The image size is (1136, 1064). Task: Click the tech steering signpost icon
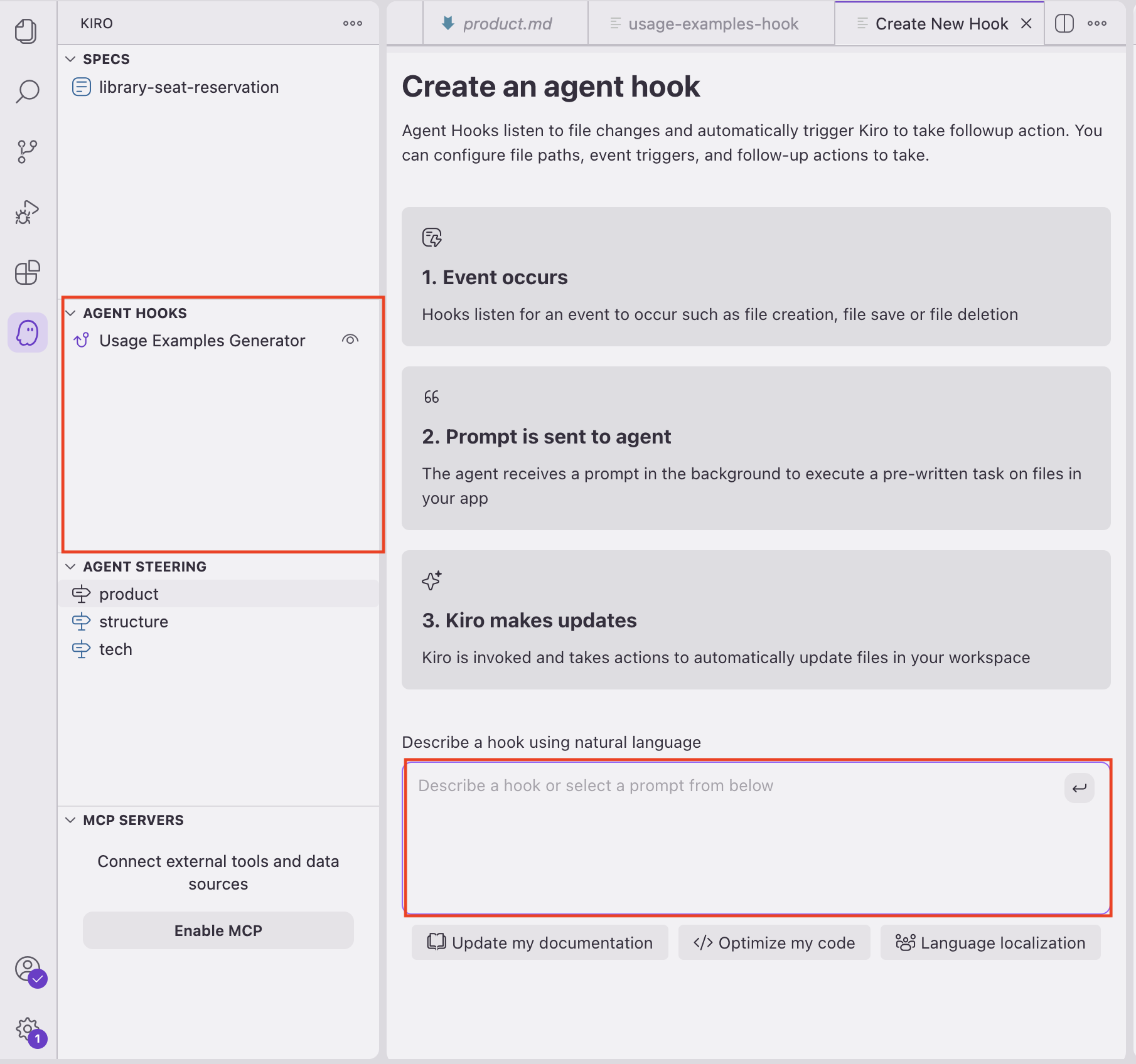pyautogui.click(x=81, y=649)
